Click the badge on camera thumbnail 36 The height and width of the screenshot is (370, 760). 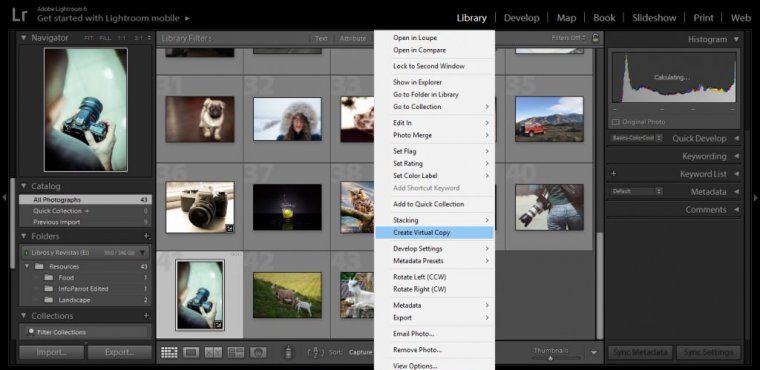coord(229,228)
